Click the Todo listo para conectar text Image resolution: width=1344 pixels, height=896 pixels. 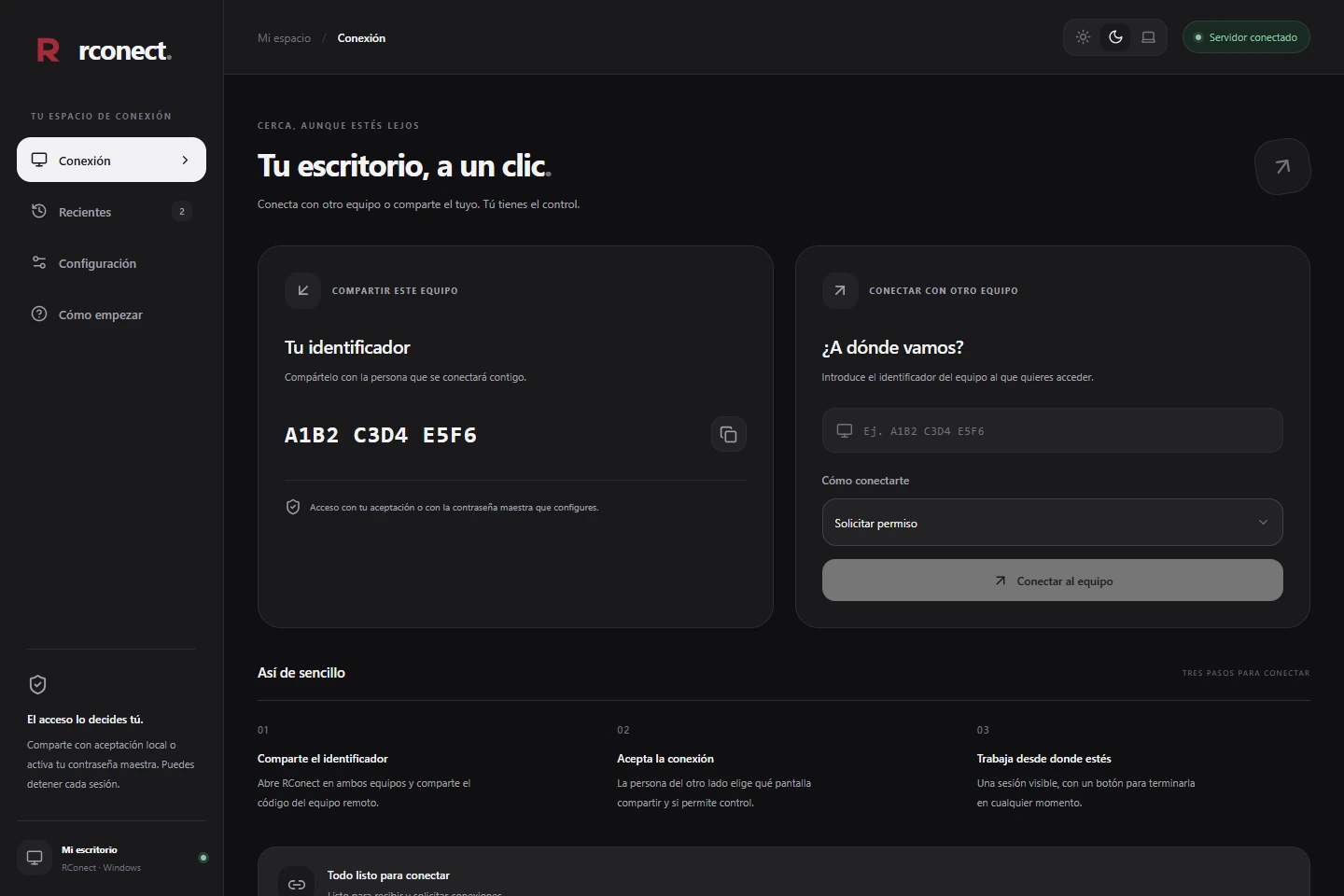[388, 875]
